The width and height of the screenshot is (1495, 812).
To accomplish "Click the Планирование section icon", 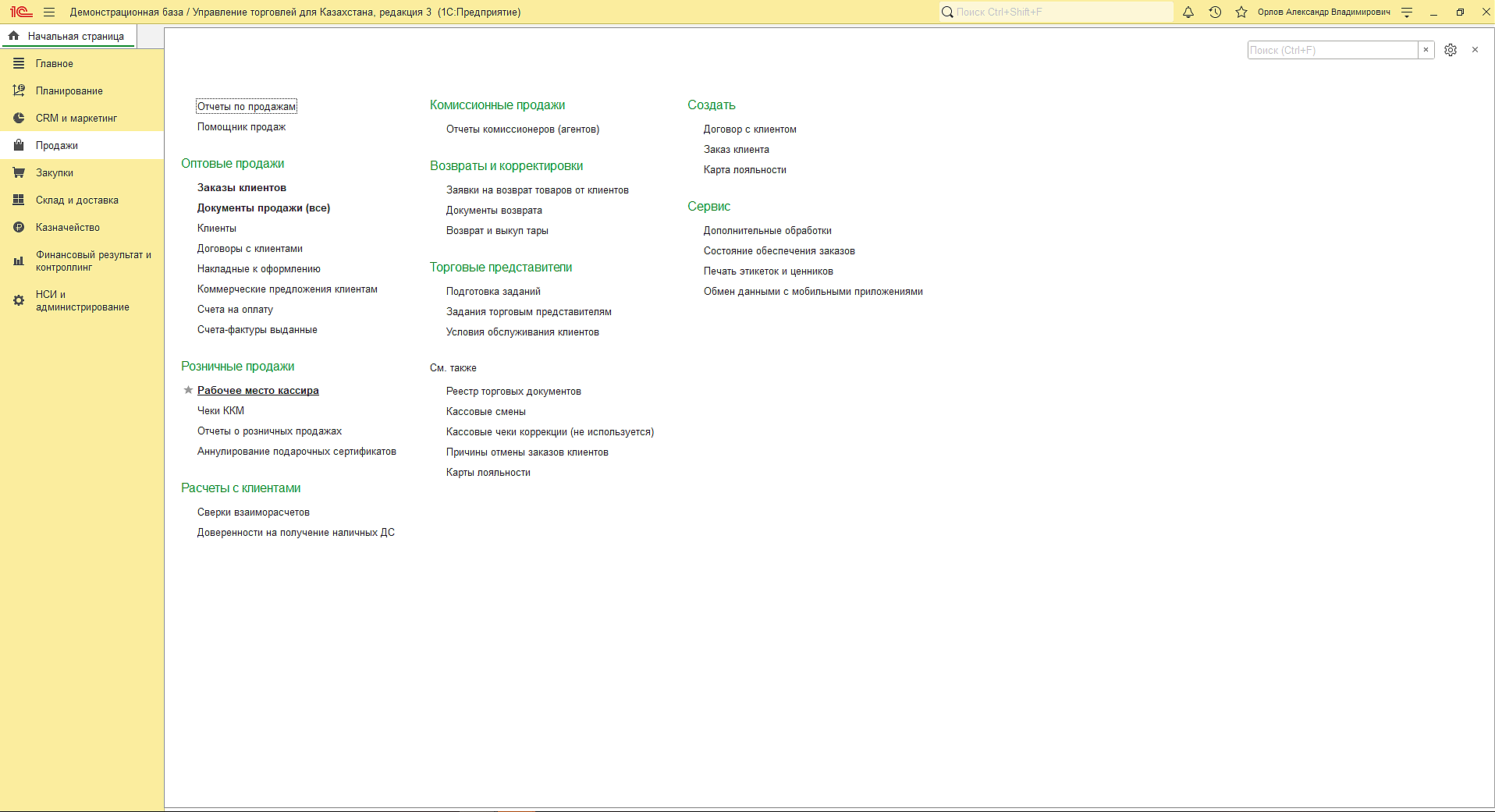I will click(x=19, y=90).
